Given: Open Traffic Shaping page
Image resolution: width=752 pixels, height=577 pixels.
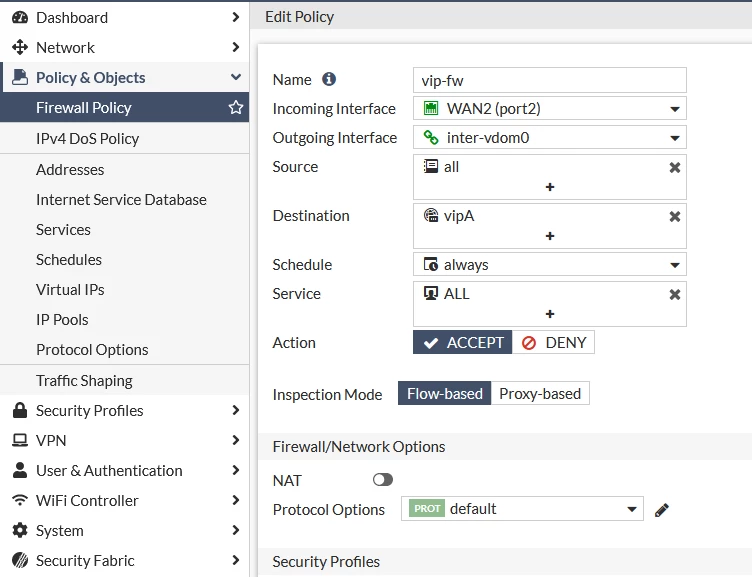Looking at the screenshot, I should (x=124, y=380).
